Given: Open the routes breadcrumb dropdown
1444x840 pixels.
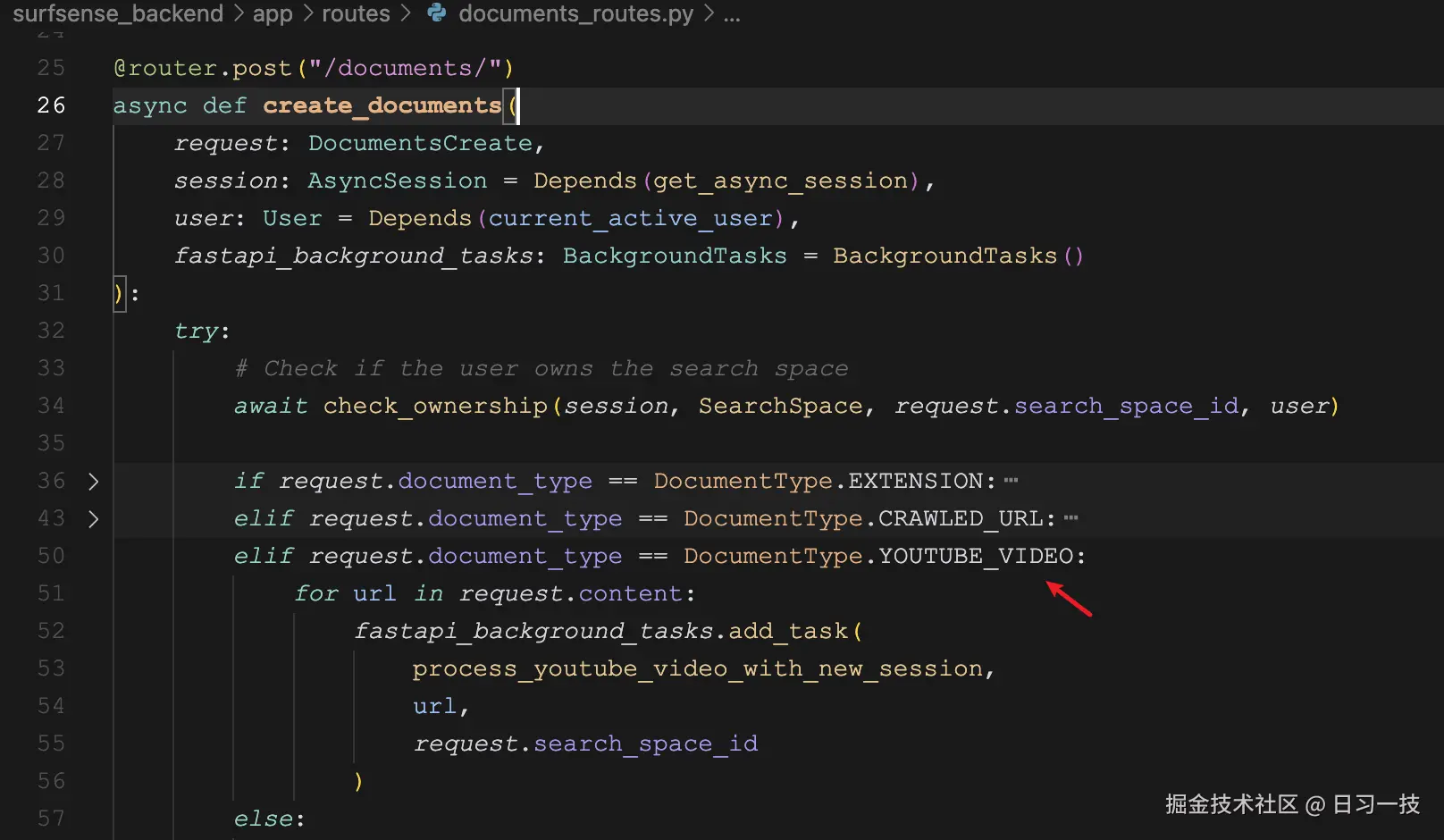Looking at the screenshot, I should (x=356, y=13).
